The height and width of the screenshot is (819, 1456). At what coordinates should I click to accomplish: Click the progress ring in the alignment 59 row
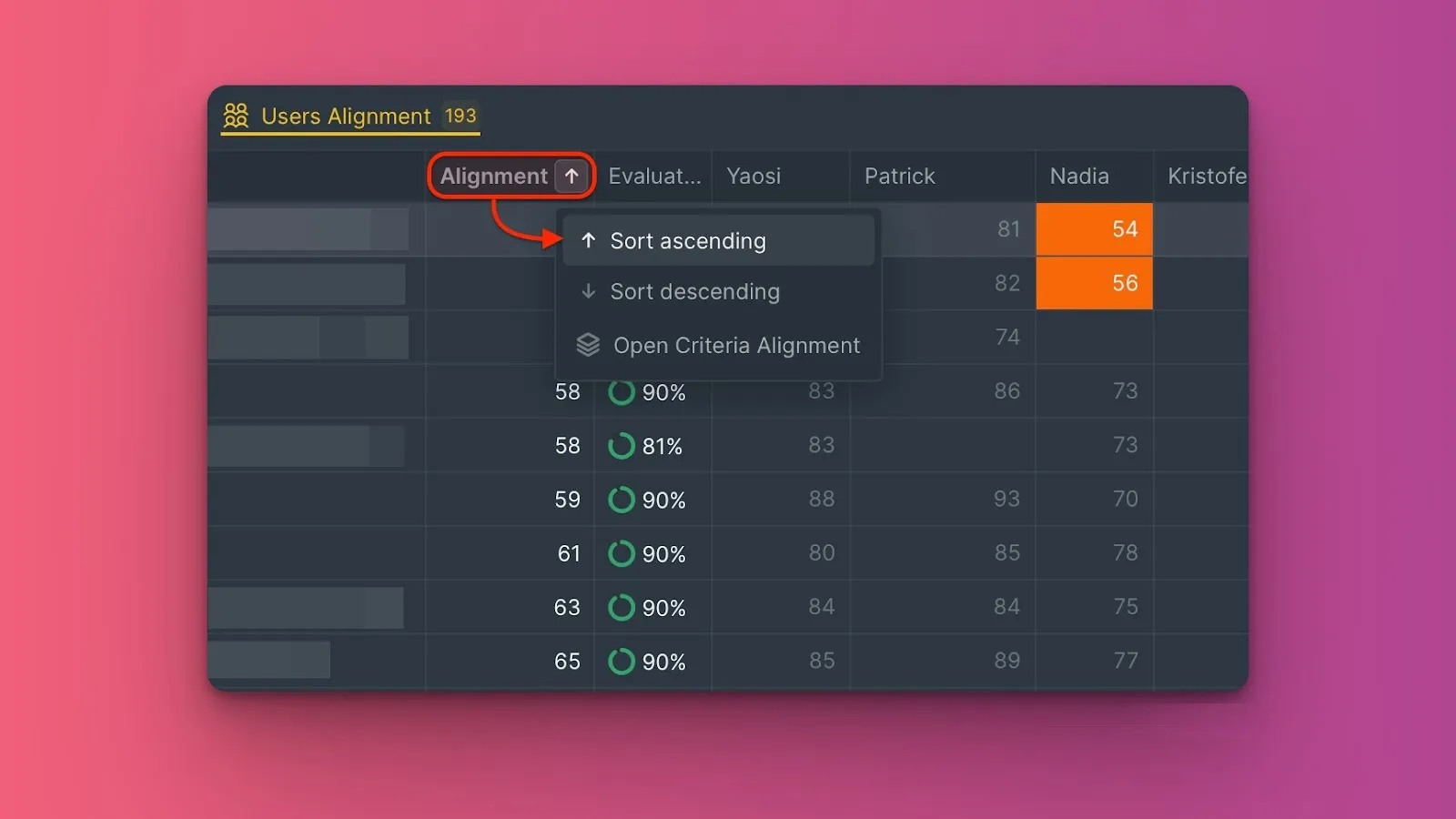click(x=622, y=500)
